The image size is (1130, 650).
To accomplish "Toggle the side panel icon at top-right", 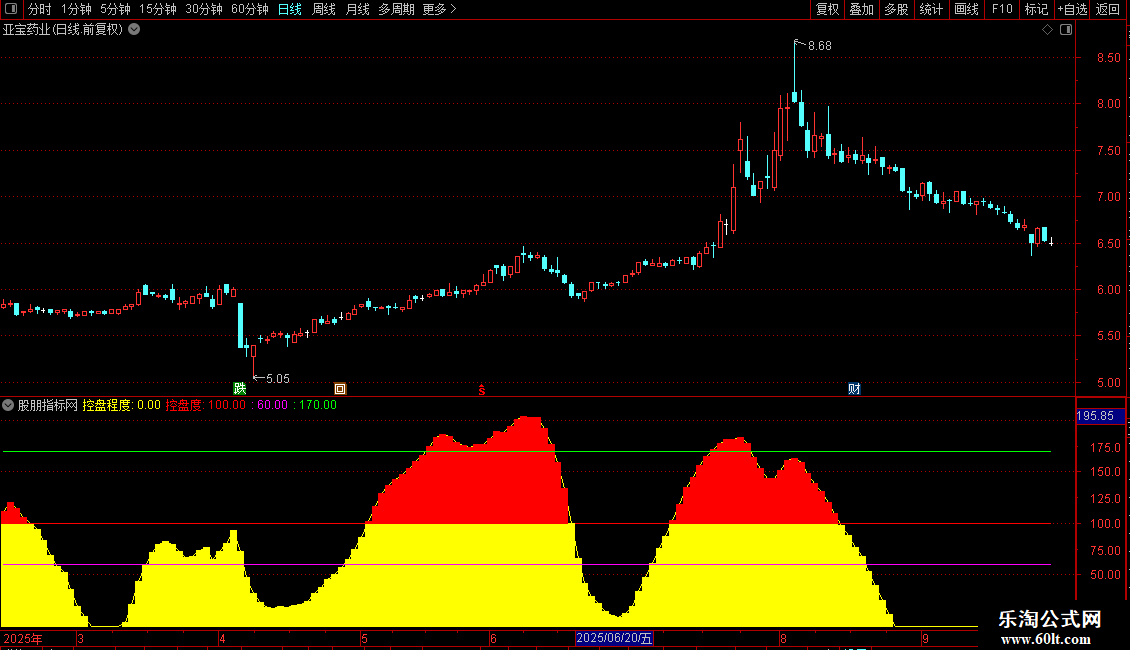I will 1066,30.
